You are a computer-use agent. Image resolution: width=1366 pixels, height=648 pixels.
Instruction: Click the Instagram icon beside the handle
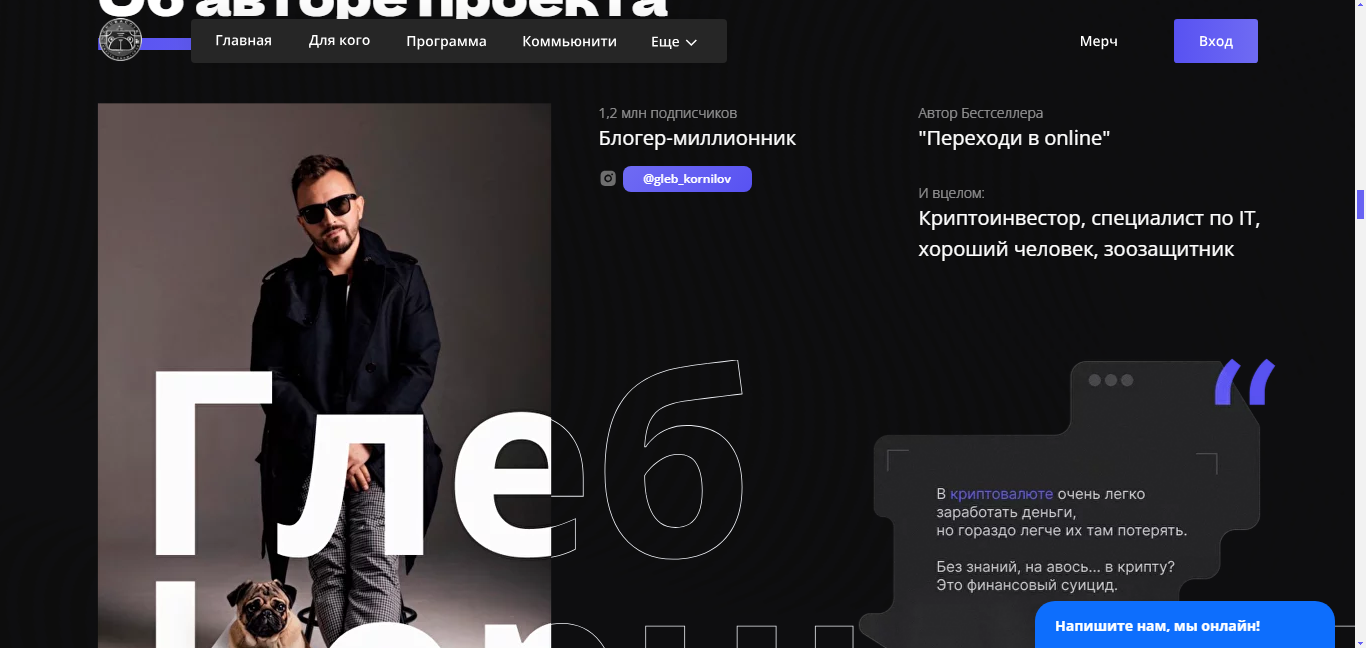tap(608, 179)
